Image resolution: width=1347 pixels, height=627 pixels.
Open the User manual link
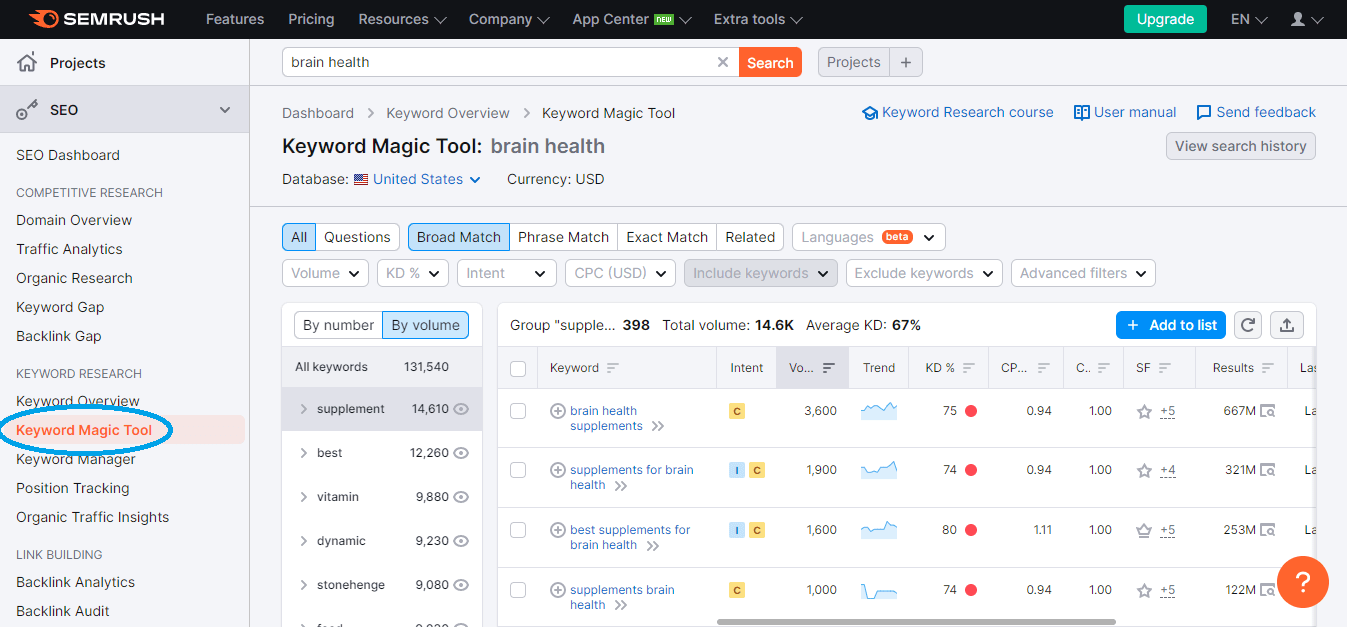coord(1125,113)
